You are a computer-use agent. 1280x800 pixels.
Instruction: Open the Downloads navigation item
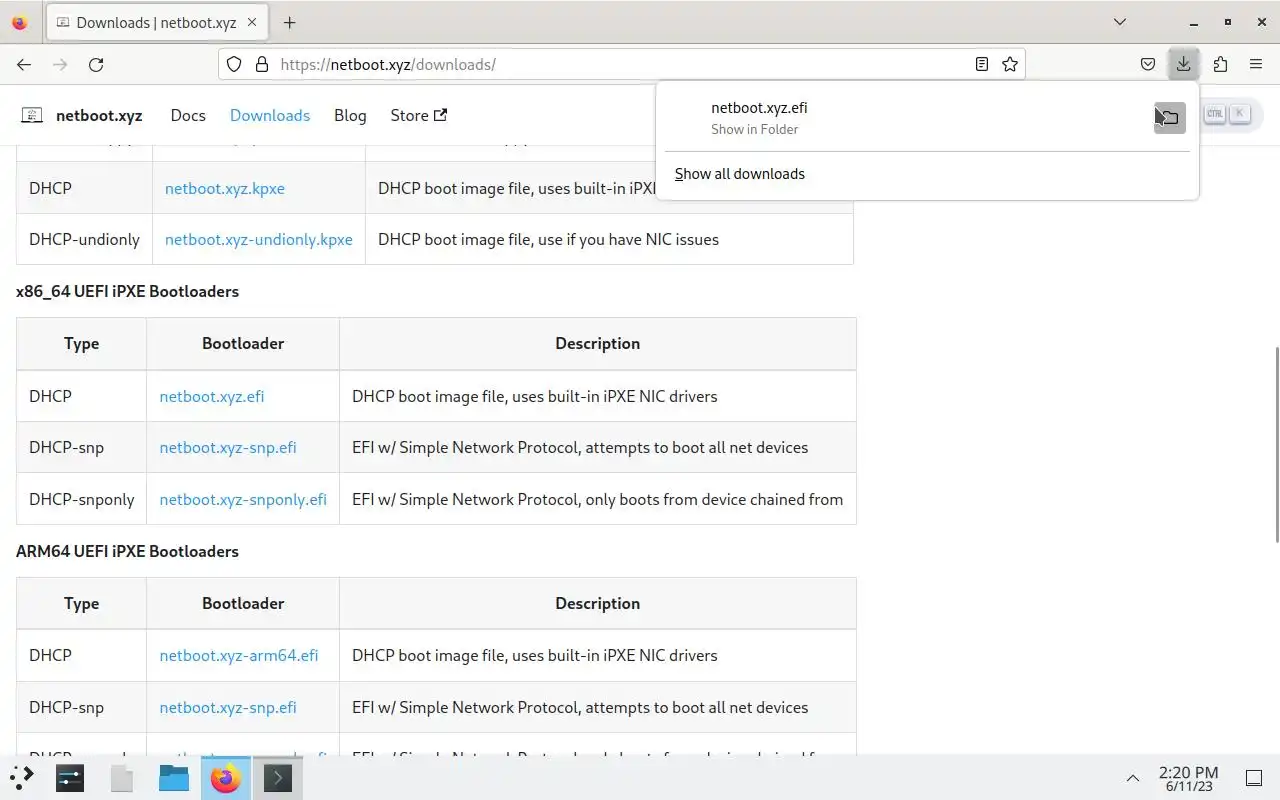tap(270, 115)
